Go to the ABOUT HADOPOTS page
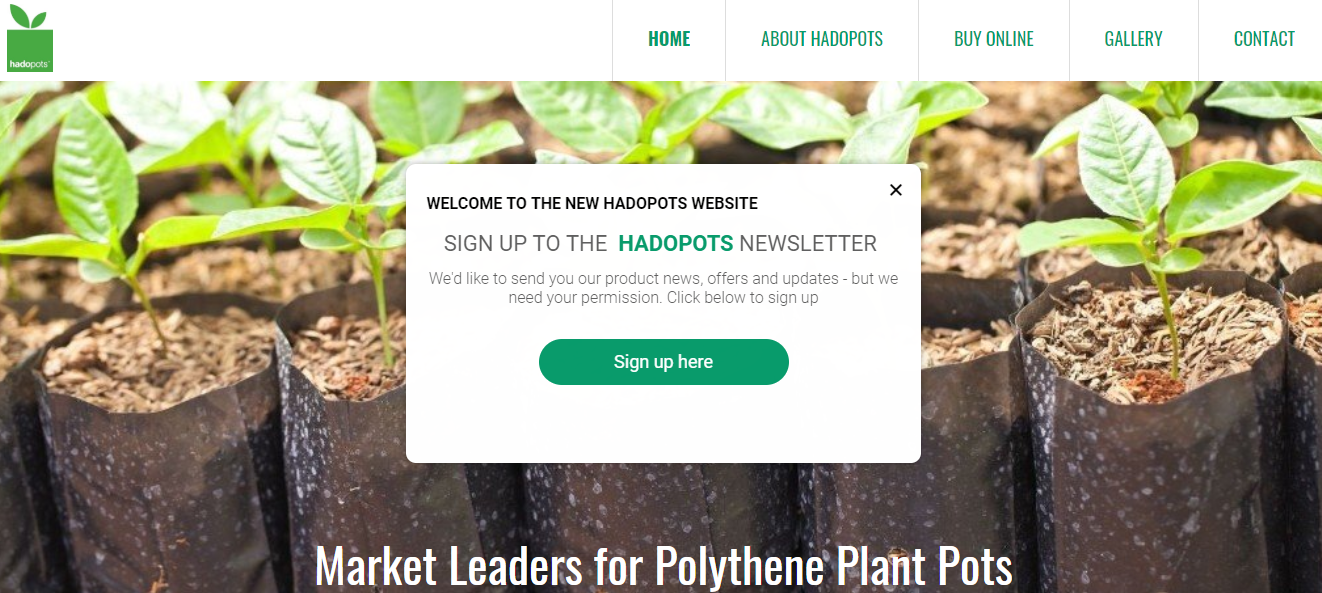Screen dimensions: 1322x593 pyautogui.click(x=822, y=39)
